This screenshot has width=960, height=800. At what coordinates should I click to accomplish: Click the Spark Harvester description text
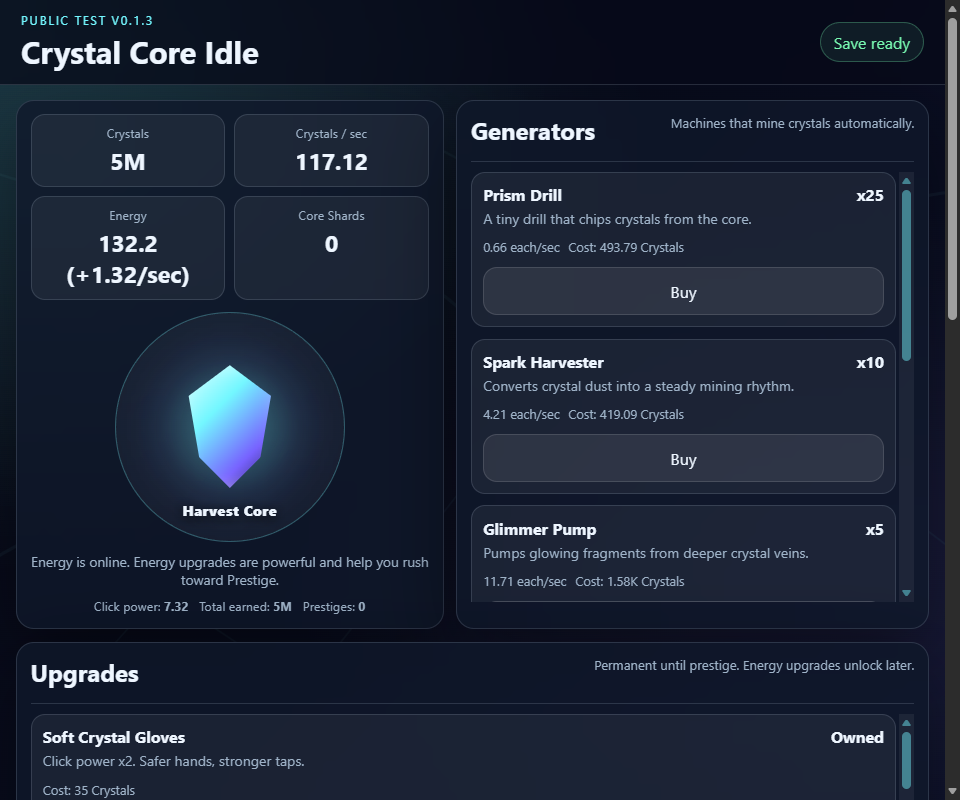point(639,386)
